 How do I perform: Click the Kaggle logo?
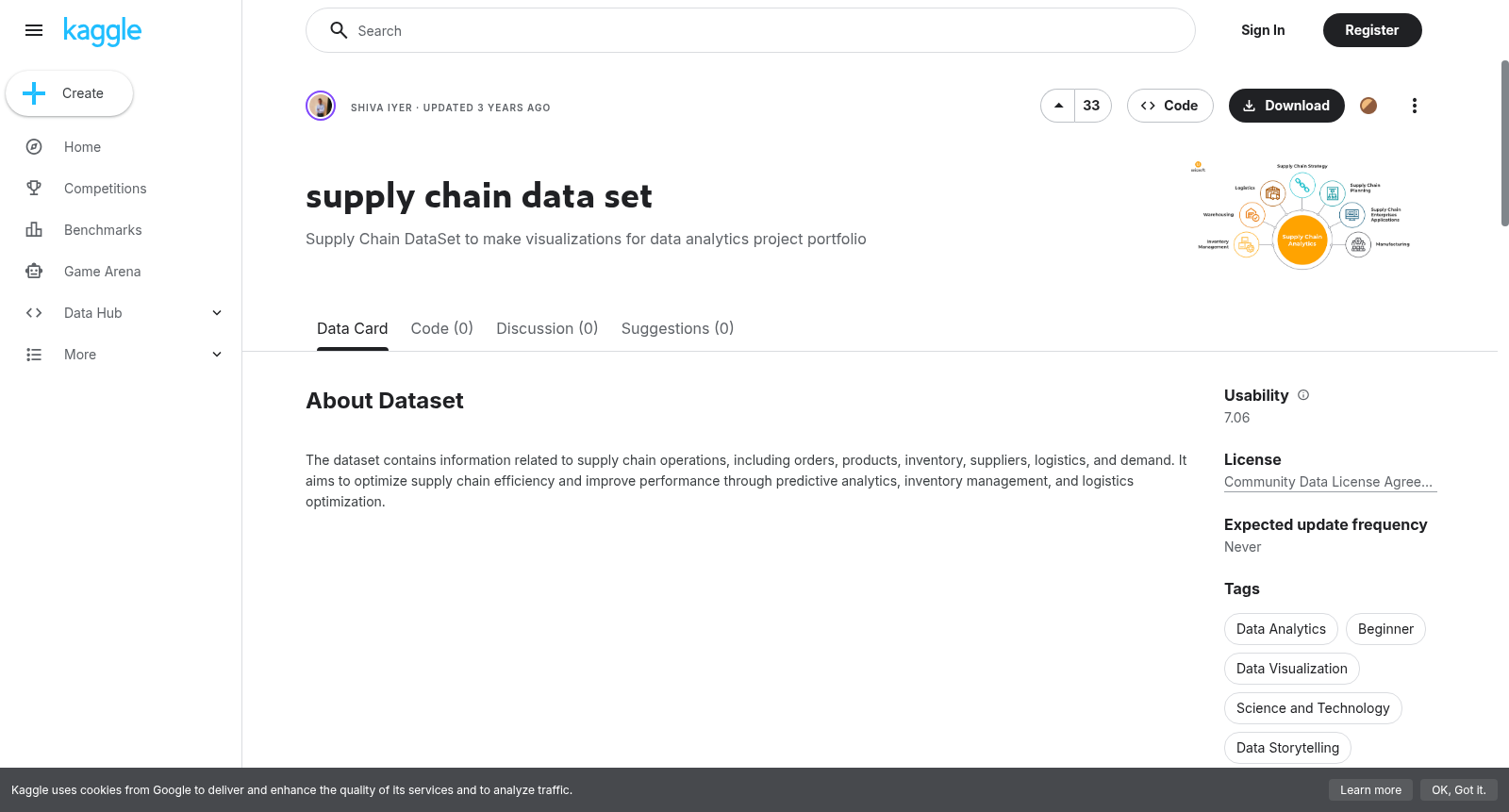click(102, 31)
